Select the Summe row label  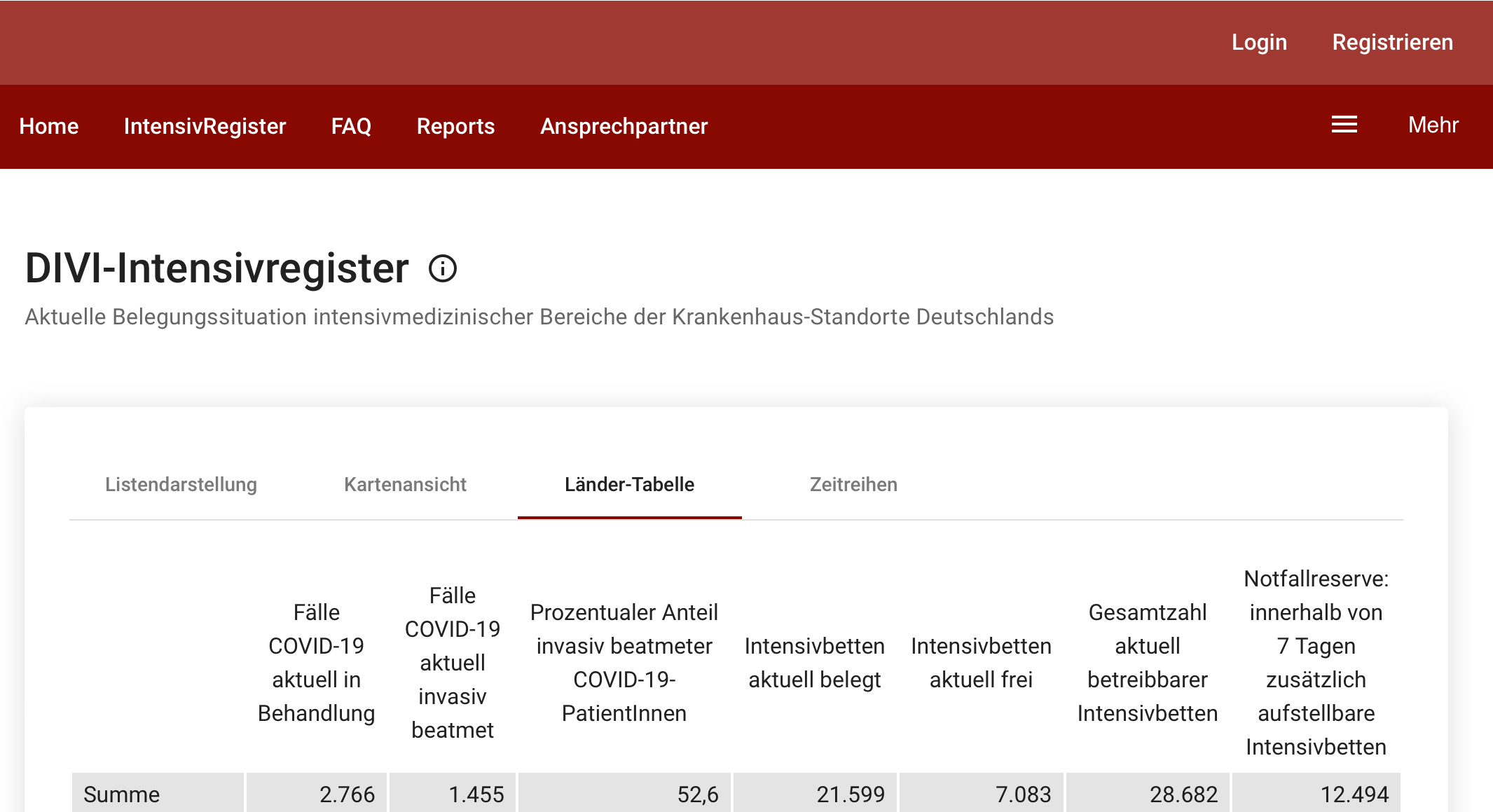point(122,794)
